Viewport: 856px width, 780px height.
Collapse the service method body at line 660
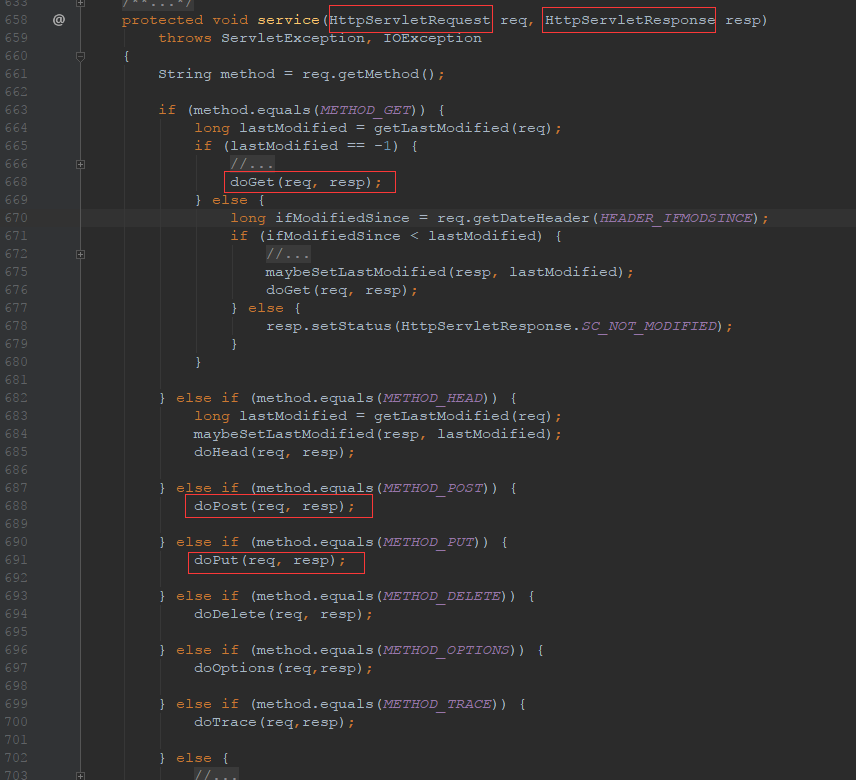pyautogui.click(x=80, y=56)
